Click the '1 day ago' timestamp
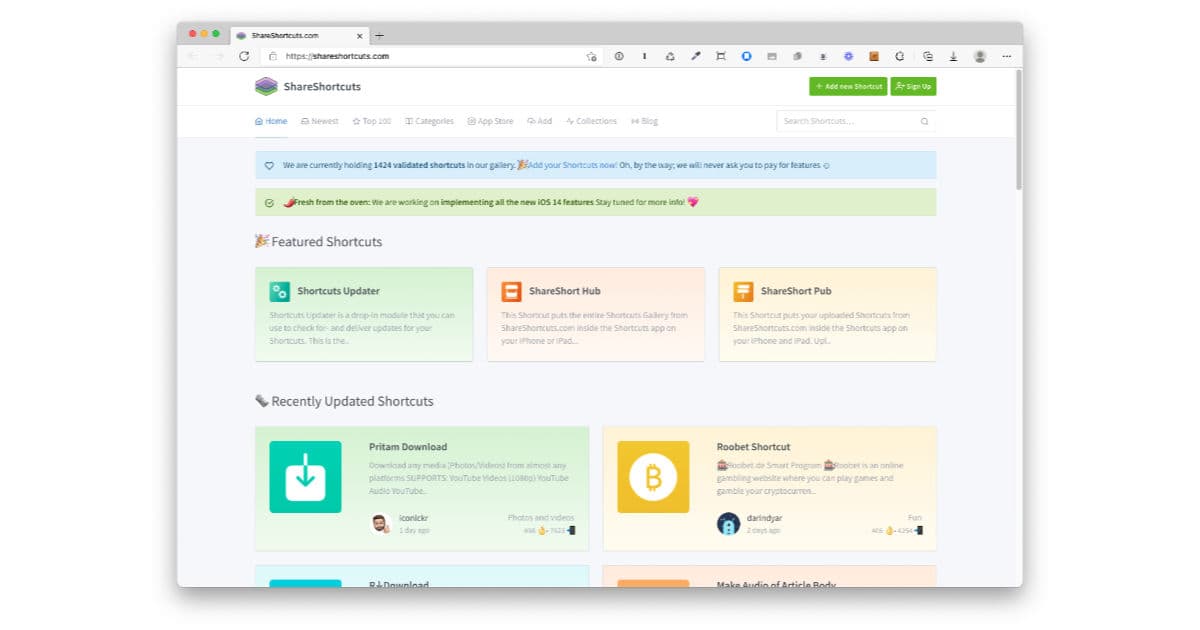The image size is (1200, 630). tap(414, 530)
